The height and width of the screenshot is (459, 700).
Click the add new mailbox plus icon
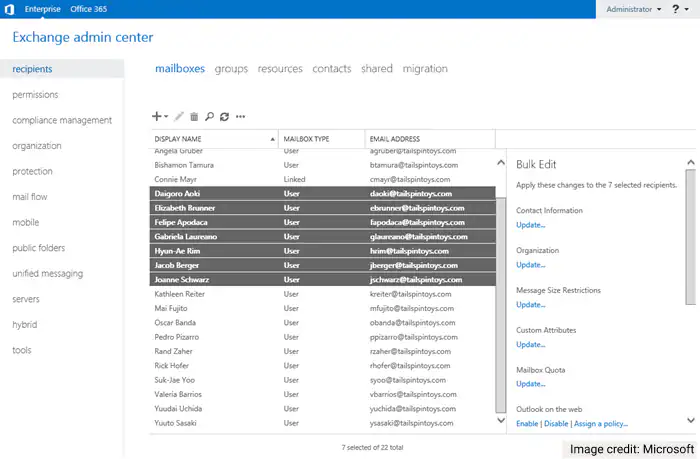pyautogui.click(x=156, y=117)
